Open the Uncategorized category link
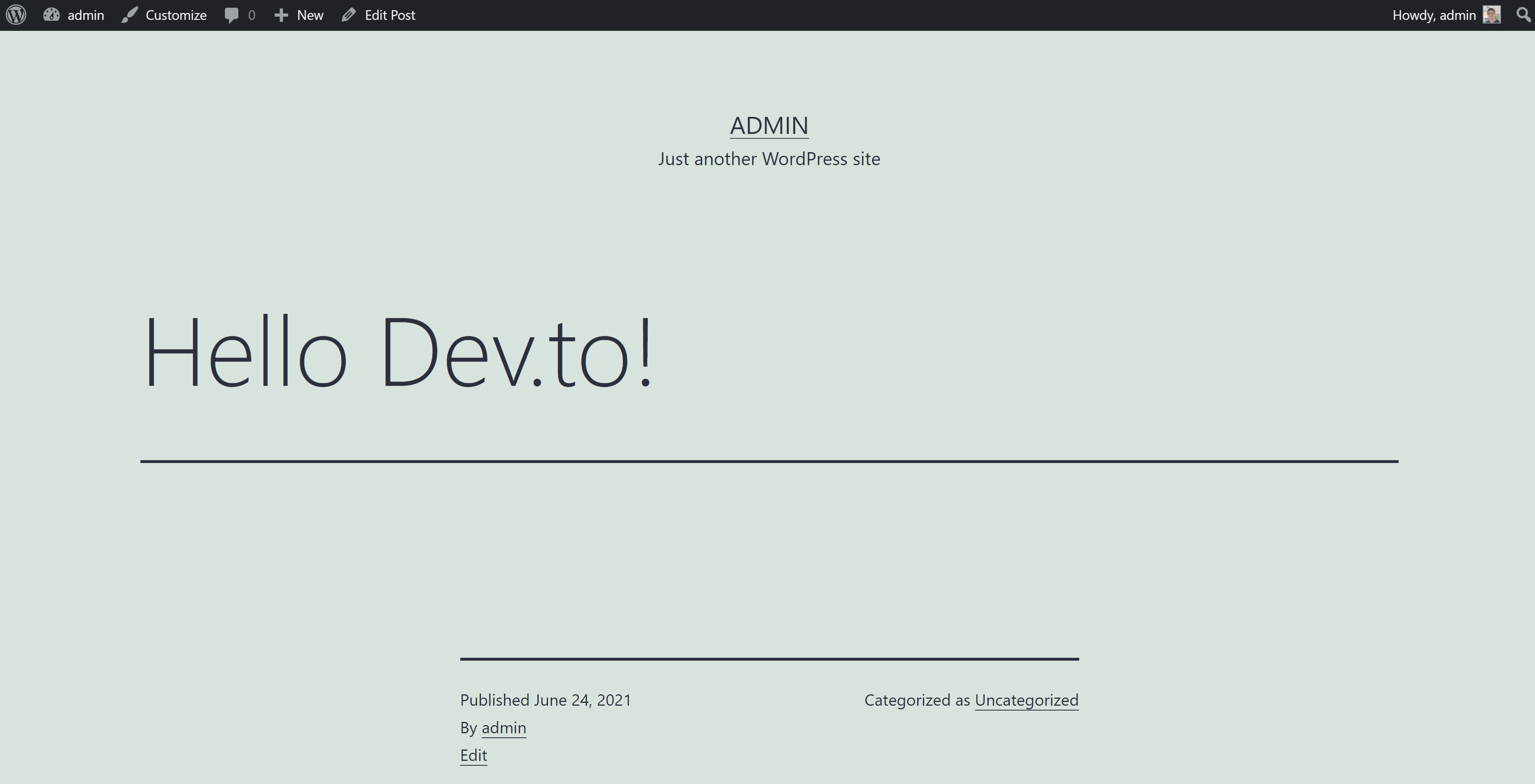1535x784 pixels. (x=1026, y=700)
